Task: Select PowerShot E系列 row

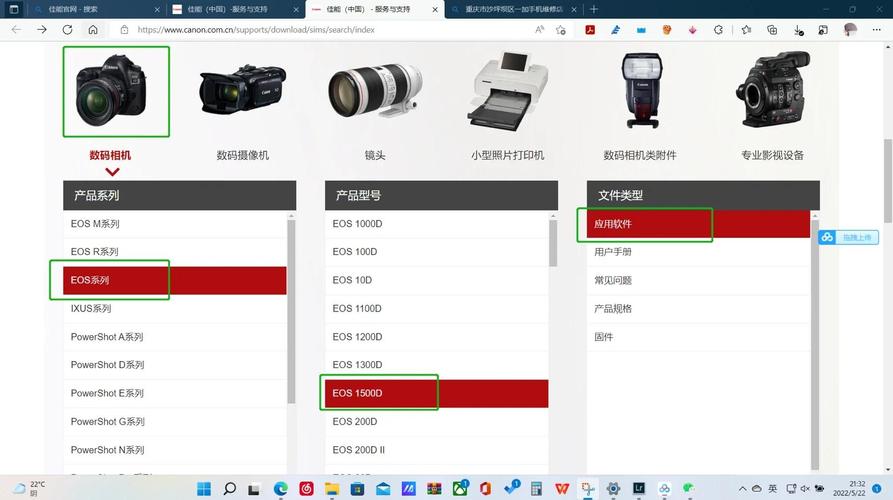Action: (175, 394)
